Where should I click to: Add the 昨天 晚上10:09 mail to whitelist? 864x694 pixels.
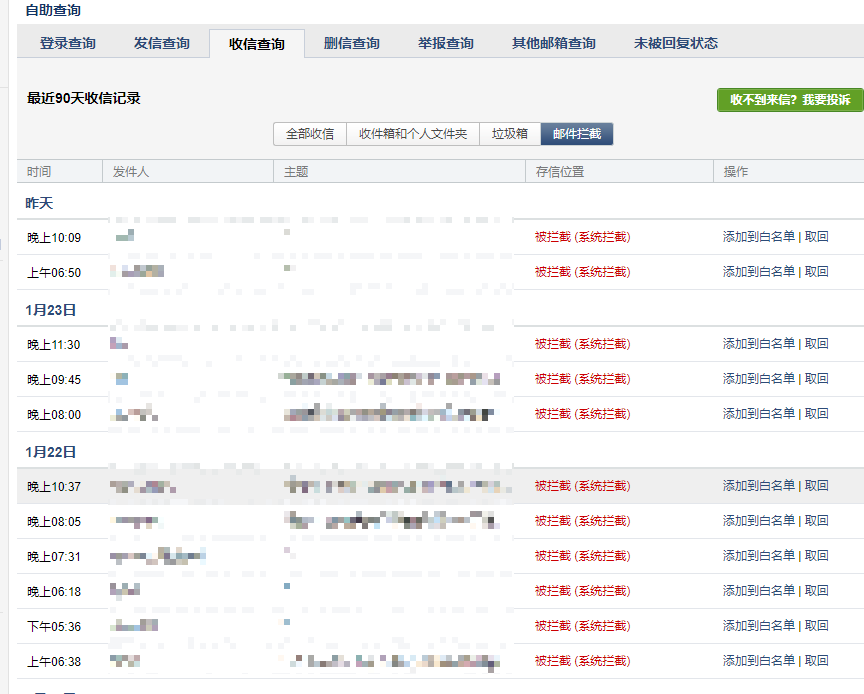759,237
